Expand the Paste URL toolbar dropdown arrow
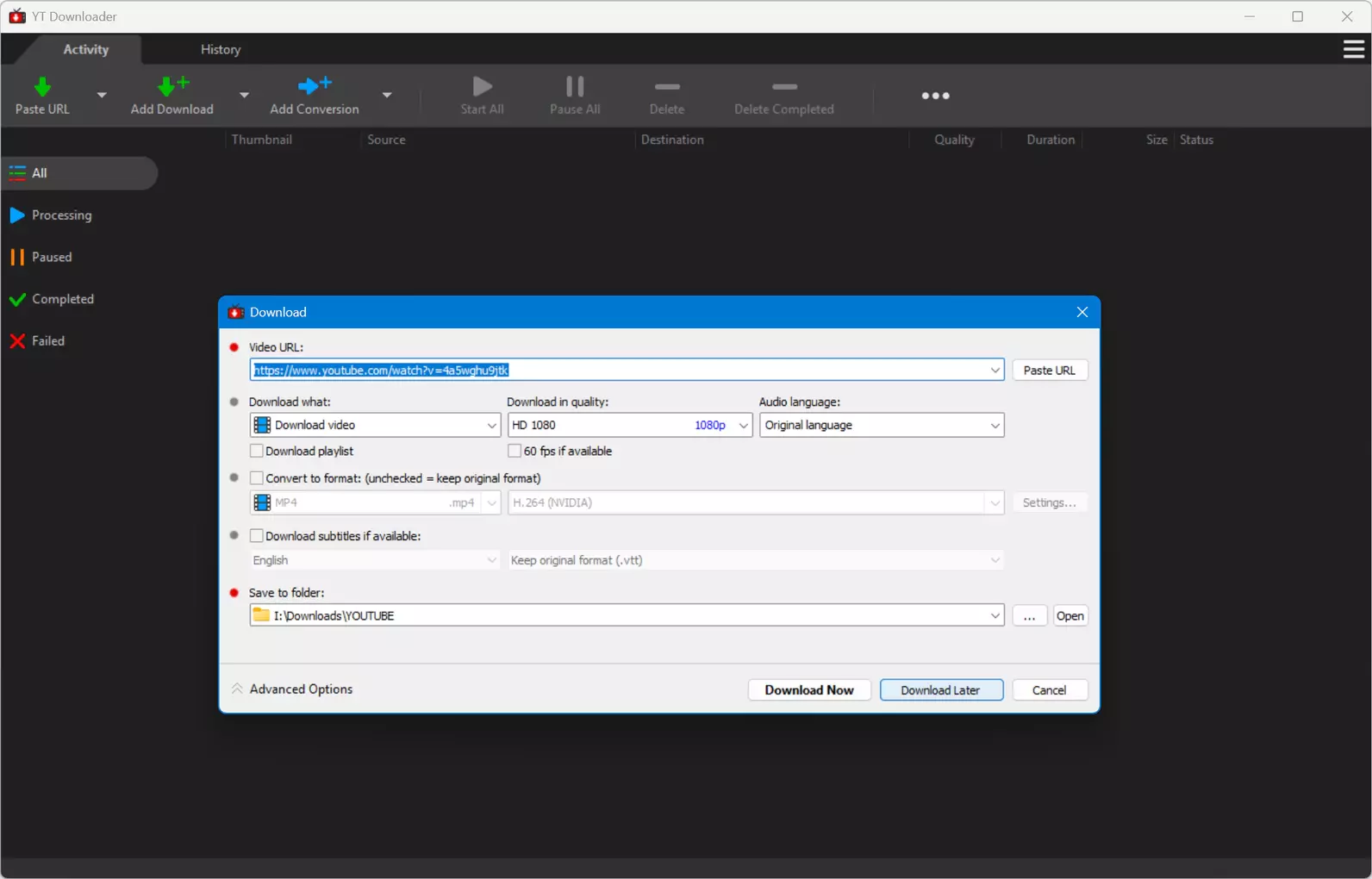Viewport: 1372px width, 879px height. coord(102,95)
